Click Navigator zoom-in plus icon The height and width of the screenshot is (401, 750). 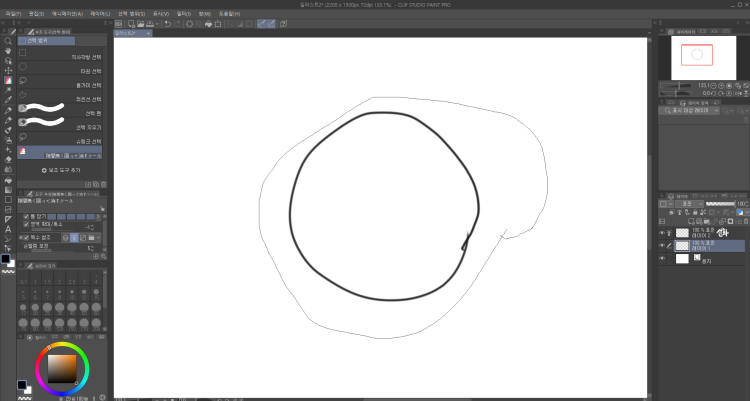coord(721,86)
